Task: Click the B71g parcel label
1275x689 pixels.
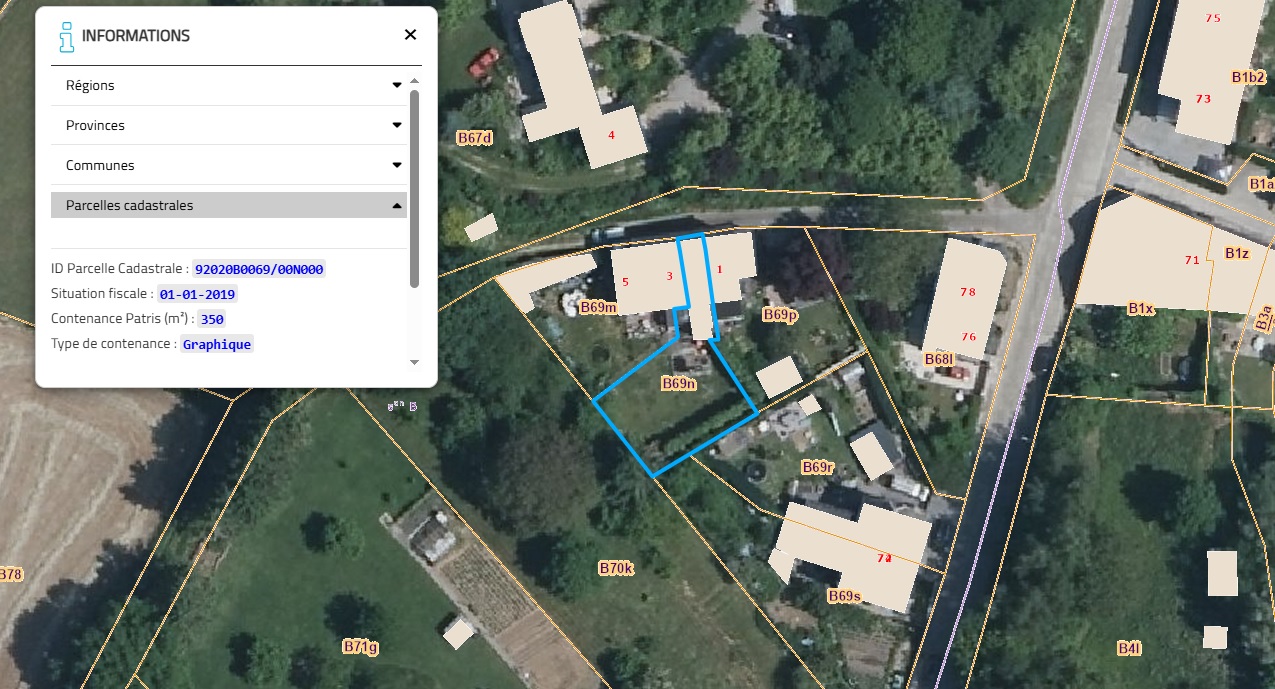Action: point(360,647)
